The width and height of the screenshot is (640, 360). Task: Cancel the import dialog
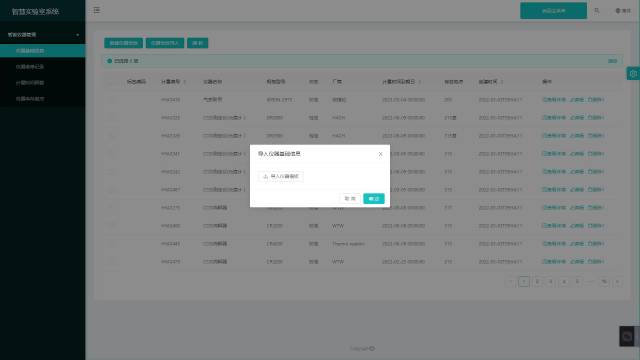point(350,198)
